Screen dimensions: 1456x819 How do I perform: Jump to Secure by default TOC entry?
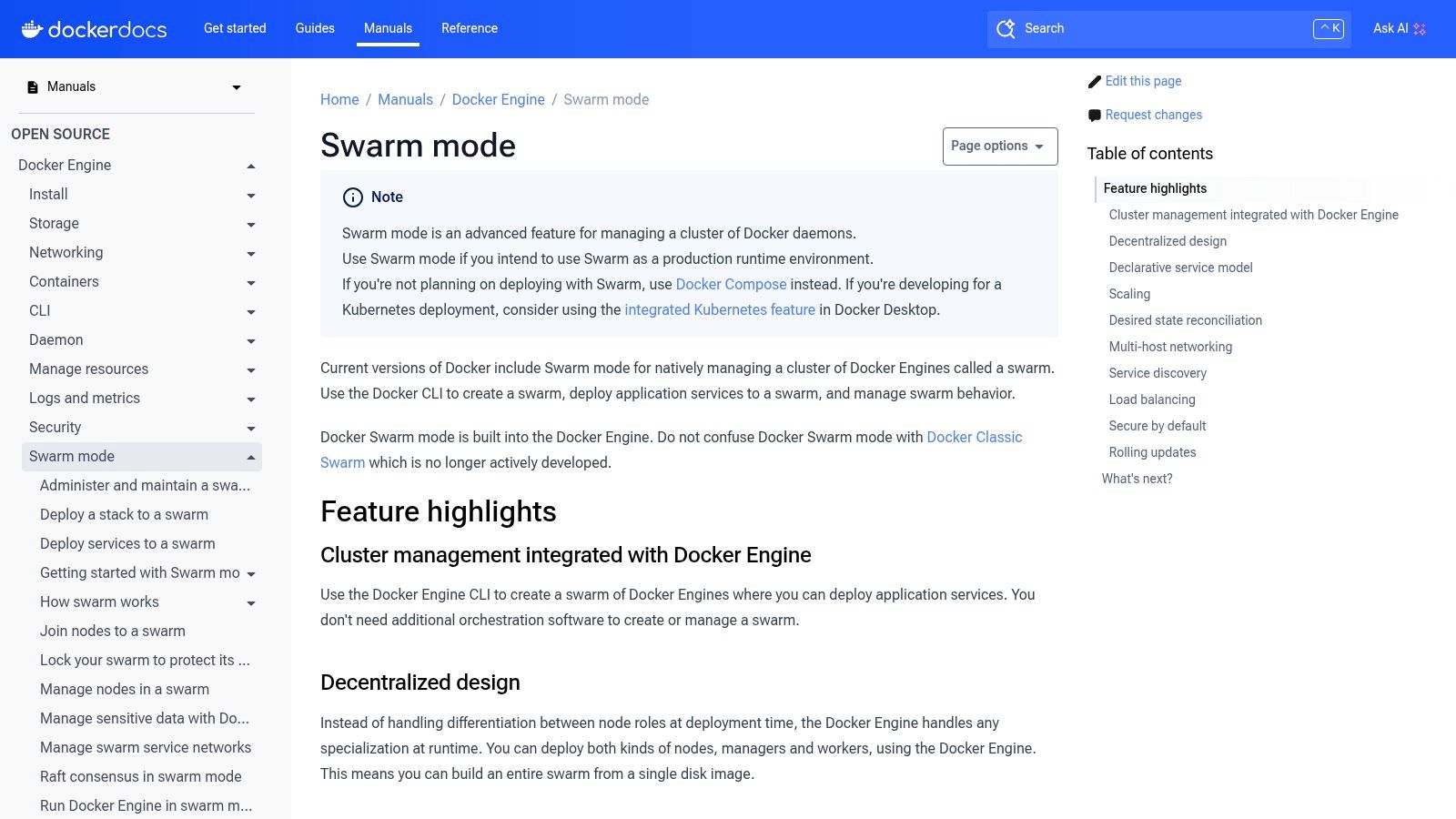[1157, 426]
